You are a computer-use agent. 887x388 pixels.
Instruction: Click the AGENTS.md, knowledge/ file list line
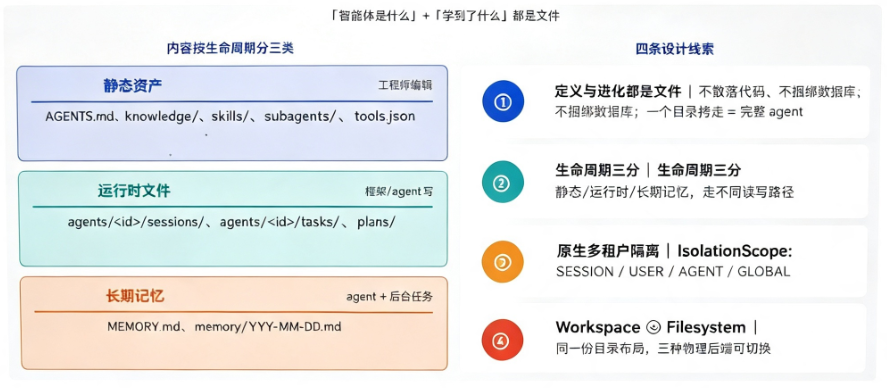[x=230, y=117]
